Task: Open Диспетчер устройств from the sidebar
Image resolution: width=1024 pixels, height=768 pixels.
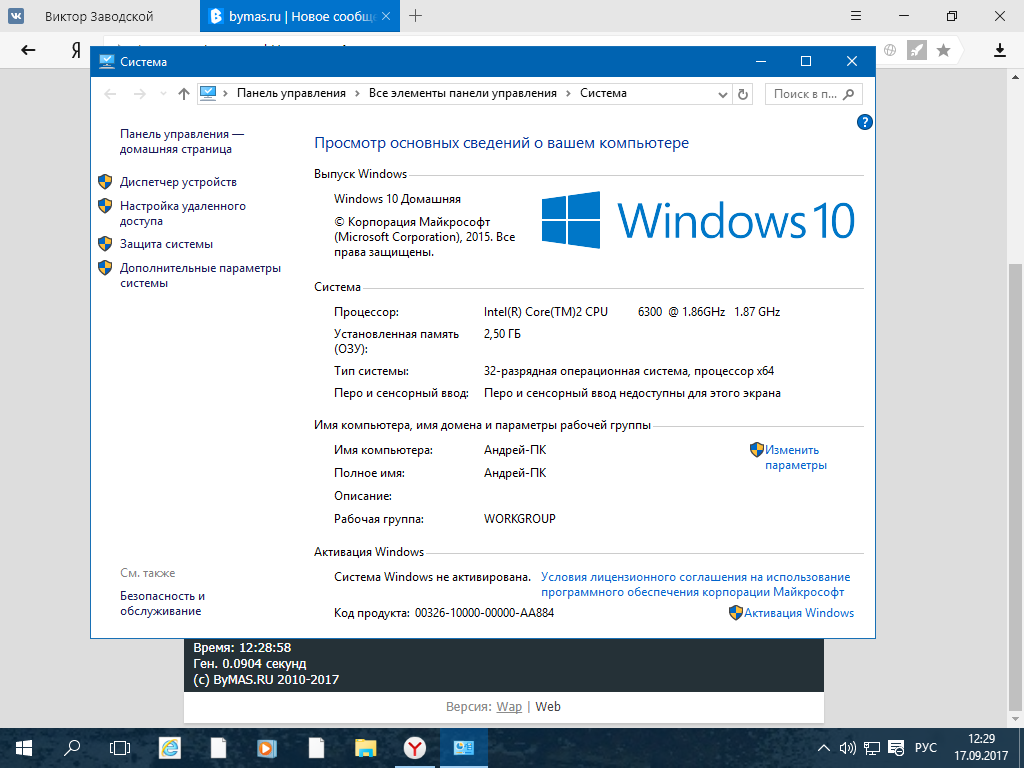Action: 178,182
